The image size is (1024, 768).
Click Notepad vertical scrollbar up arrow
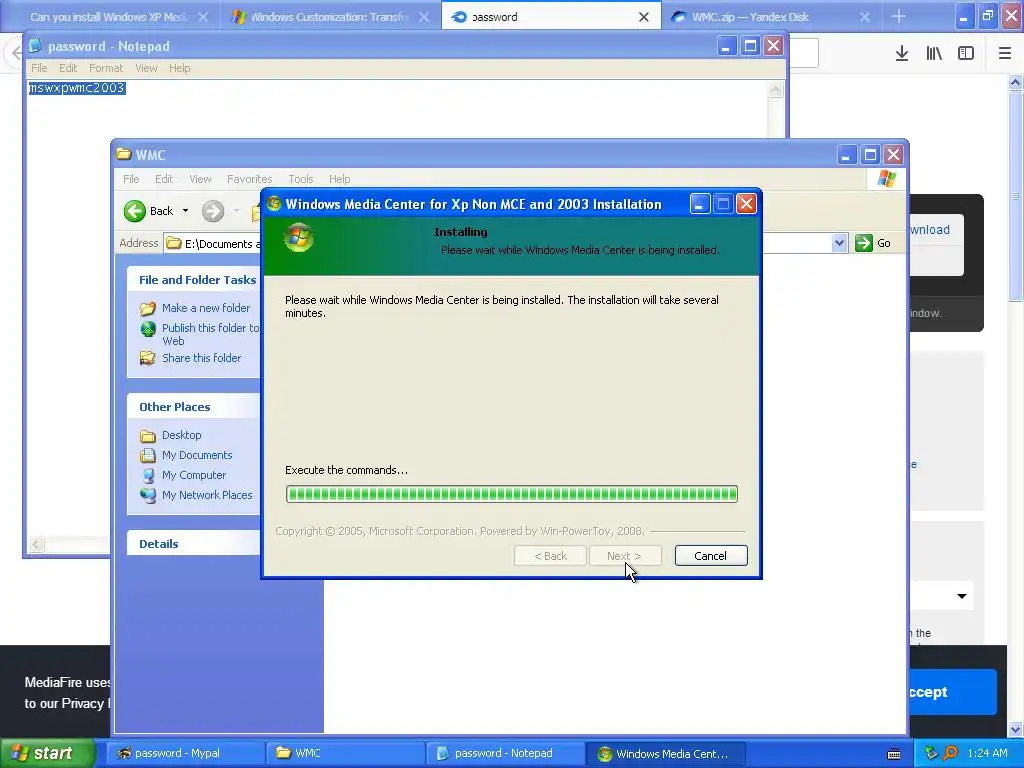click(x=775, y=89)
